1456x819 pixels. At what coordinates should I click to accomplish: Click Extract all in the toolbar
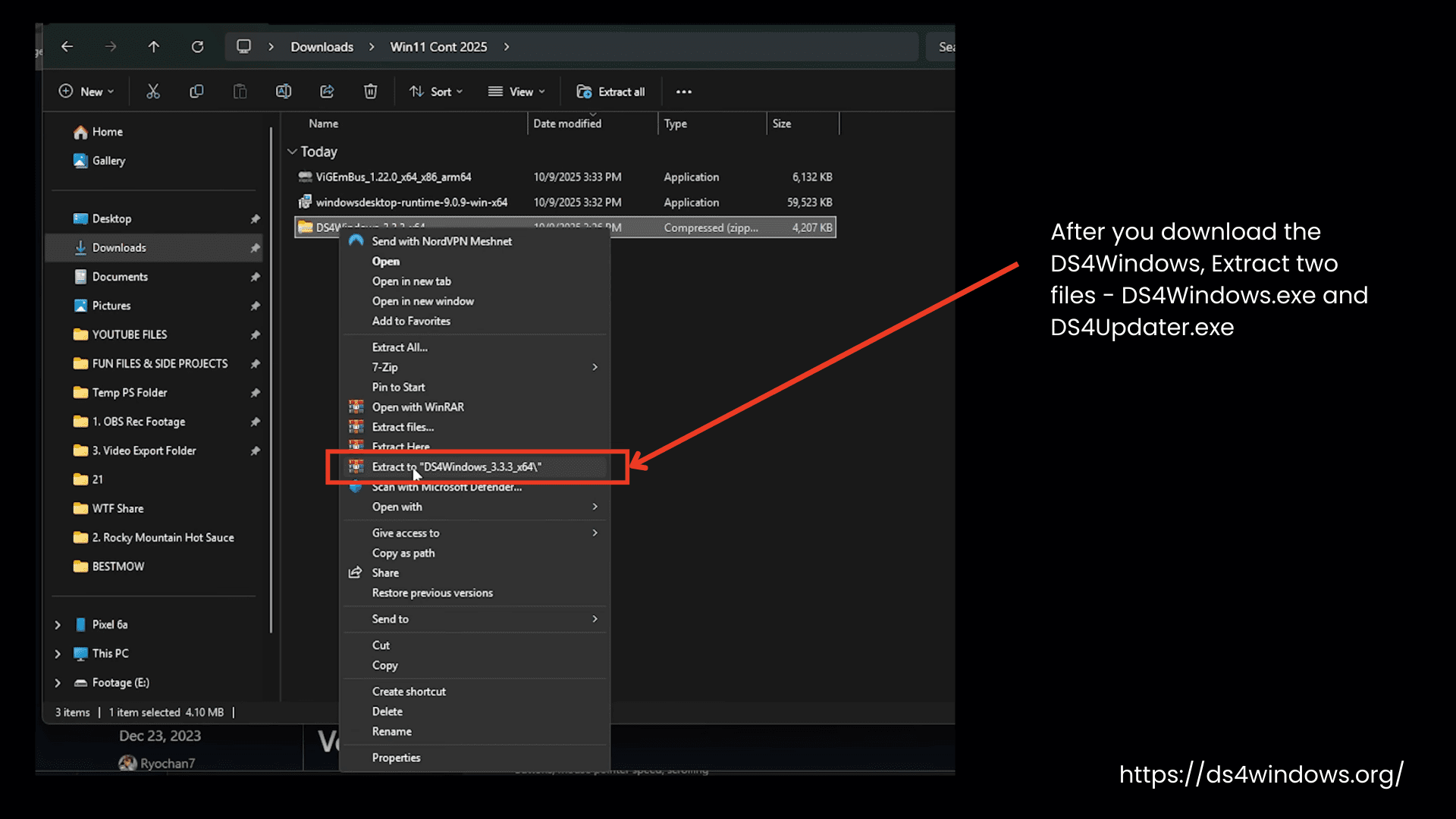click(x=611, y=92)
